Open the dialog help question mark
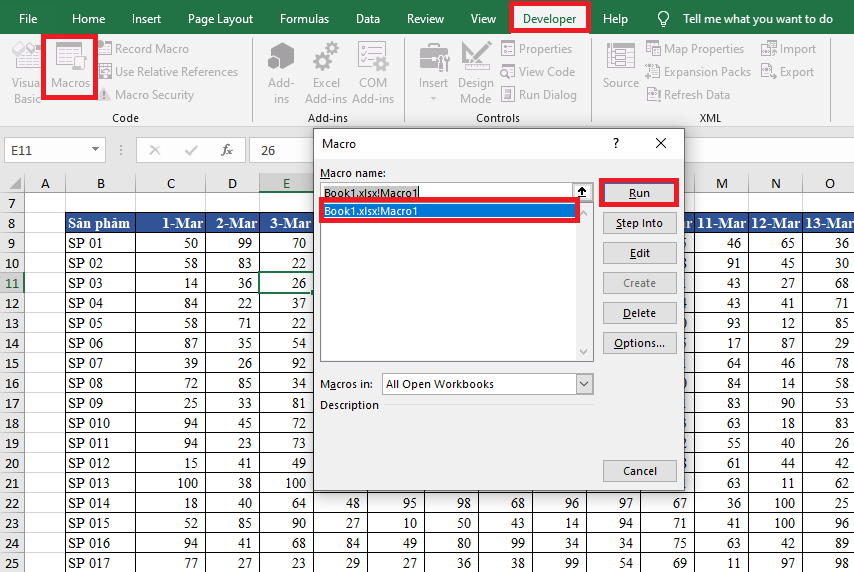Screen dimensions: 854x572 coord(616,144)
